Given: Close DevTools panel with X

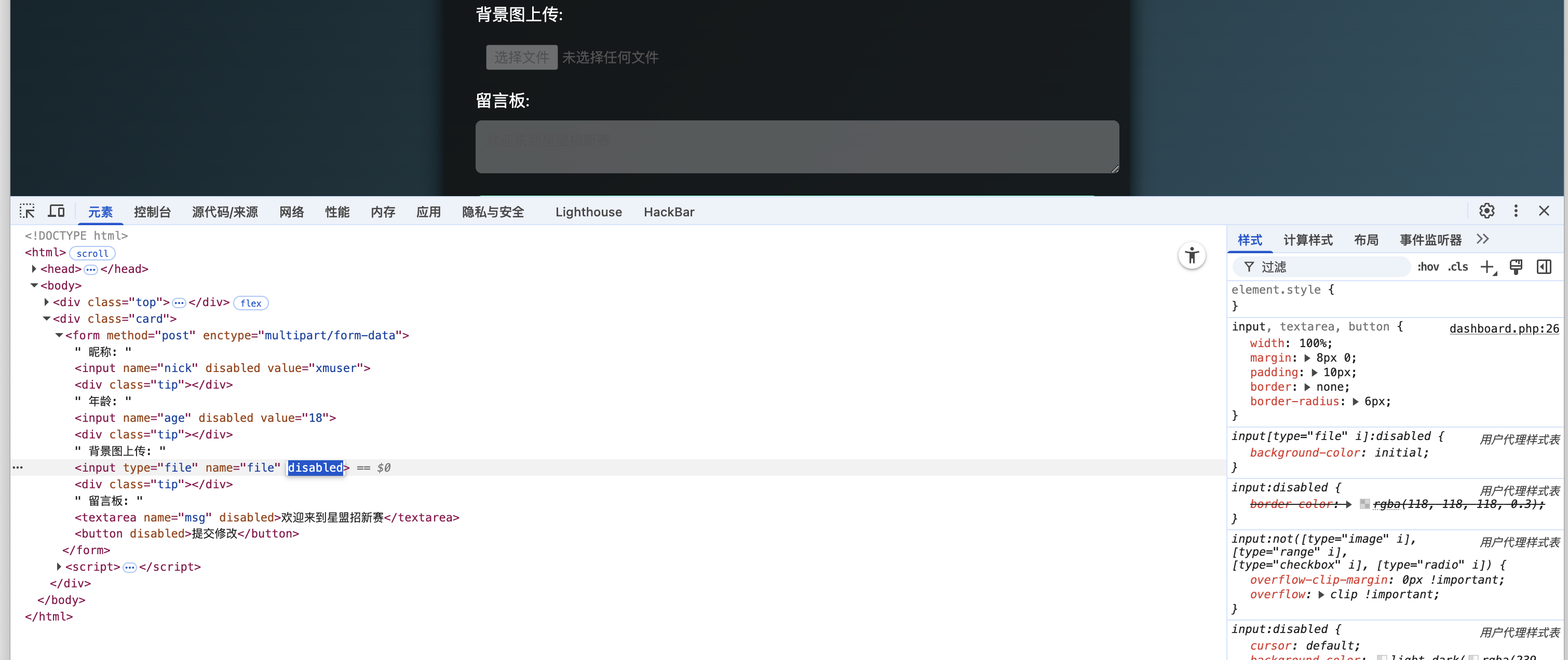Looking at the screenshot, I should pos(1545,211).
